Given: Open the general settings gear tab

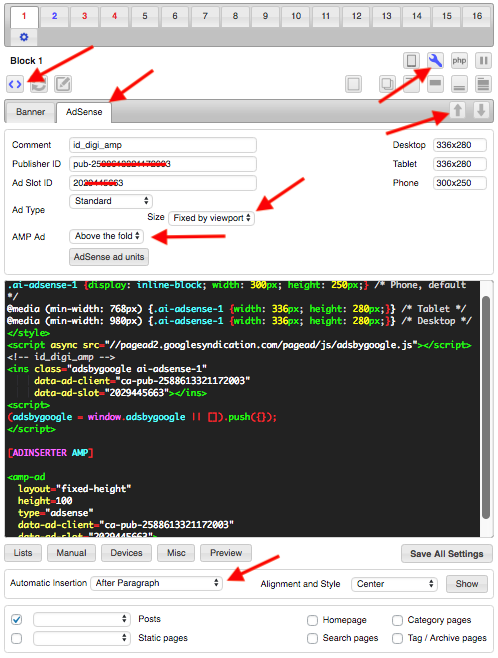Looking at the screenshot, I should [24, 37].
